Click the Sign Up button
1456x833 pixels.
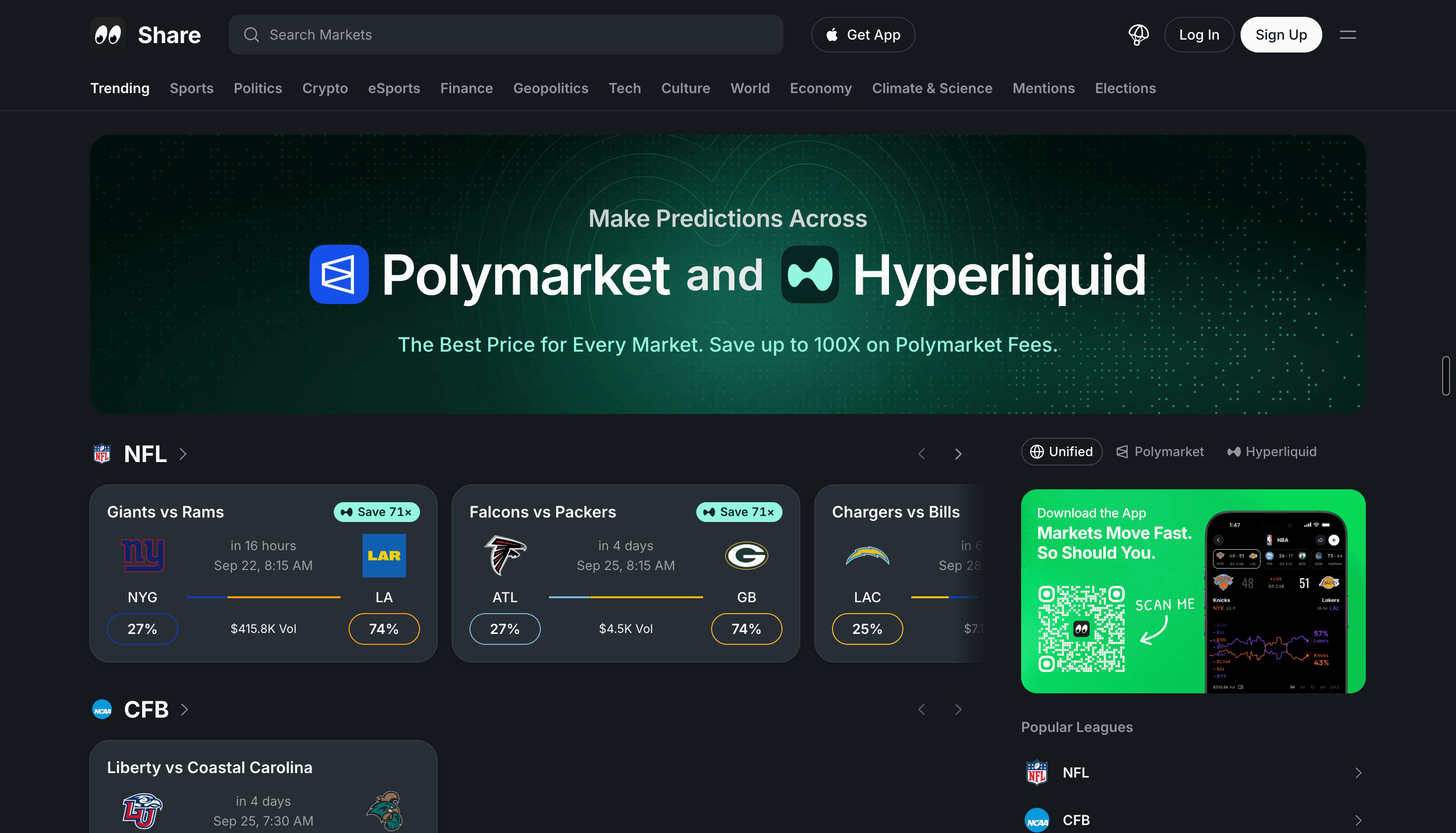1281,35
